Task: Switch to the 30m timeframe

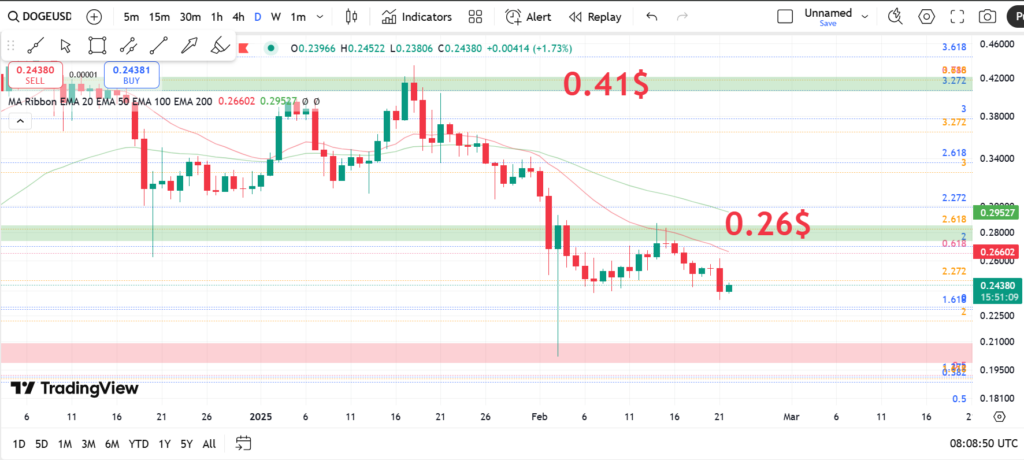Action: (190, 17)
